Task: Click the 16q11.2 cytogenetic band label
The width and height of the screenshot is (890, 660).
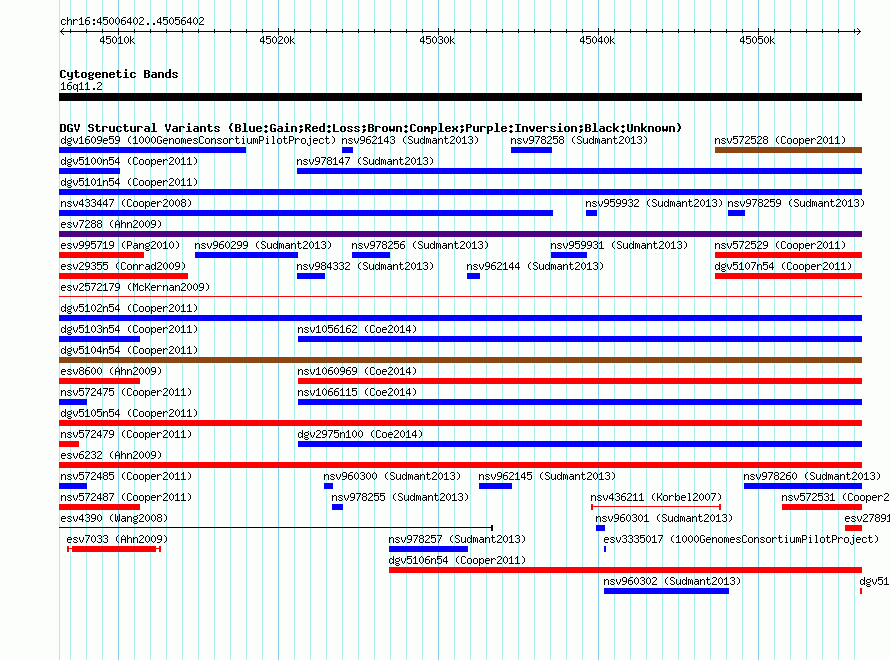Action: point(81,86)
